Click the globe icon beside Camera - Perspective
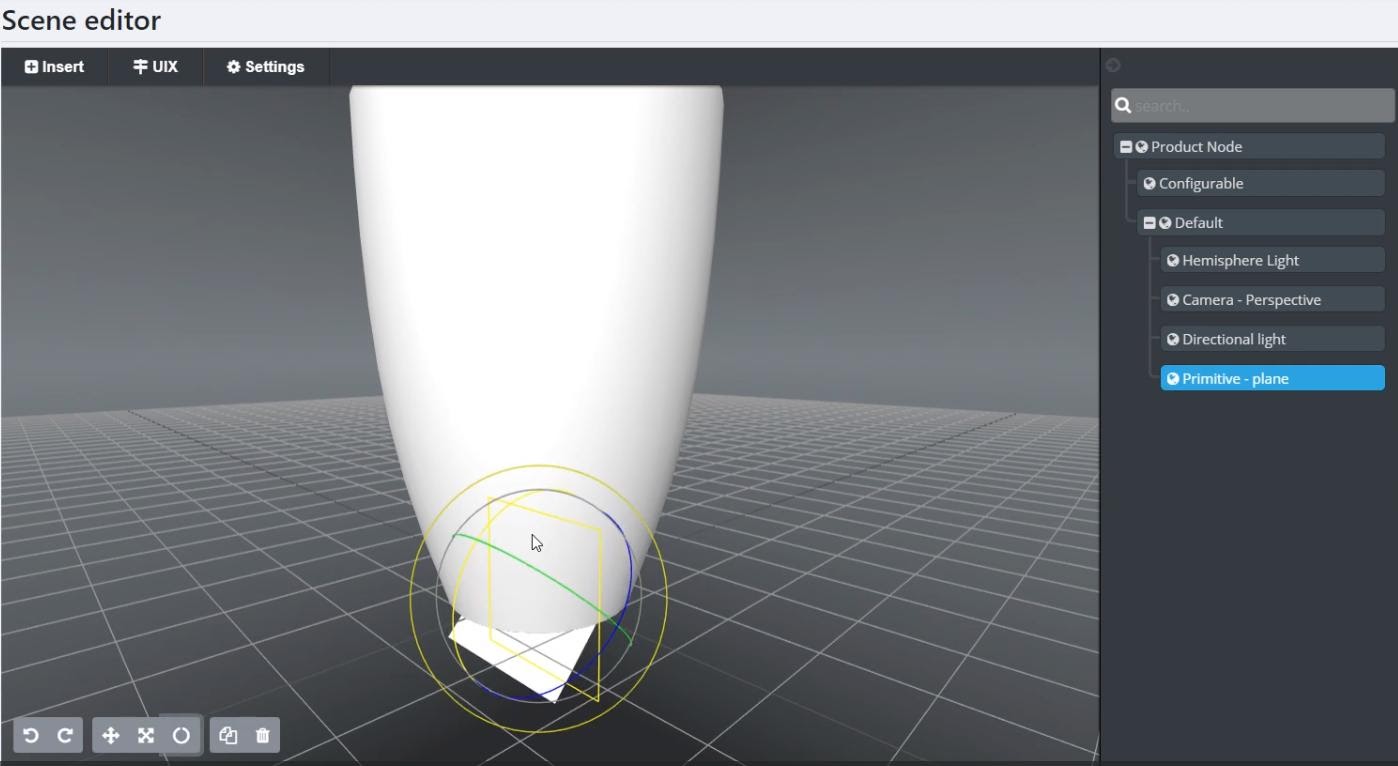This screenshot has height=766, width=1398. [x=1173, y=300]
